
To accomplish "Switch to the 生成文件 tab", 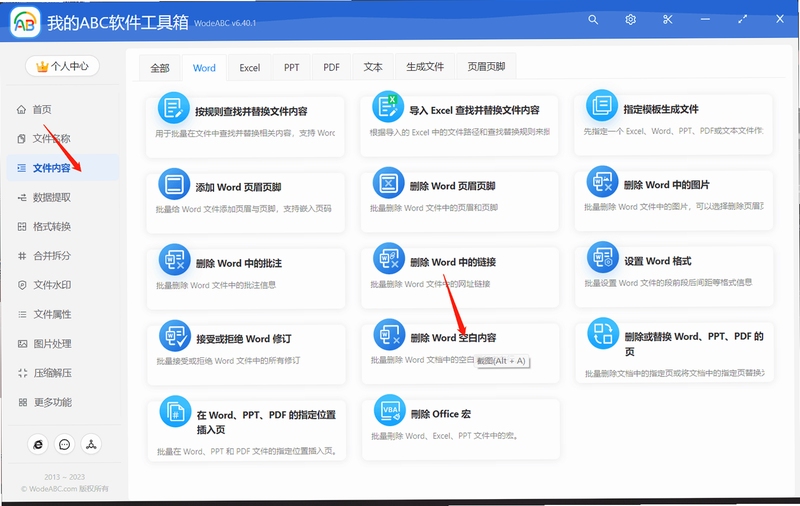I will click(425, 67).
